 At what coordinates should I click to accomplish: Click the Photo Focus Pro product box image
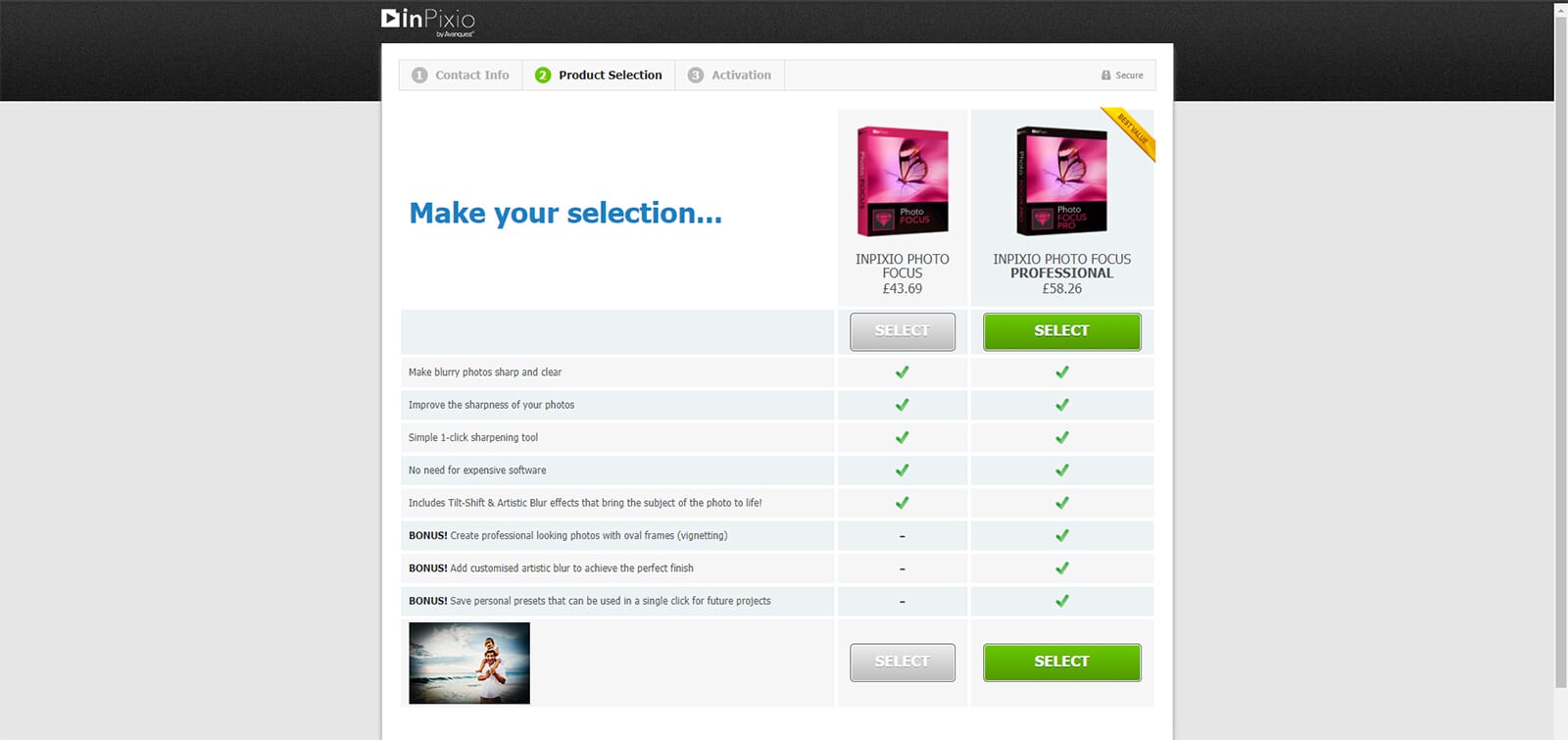tap(1061, 181)
